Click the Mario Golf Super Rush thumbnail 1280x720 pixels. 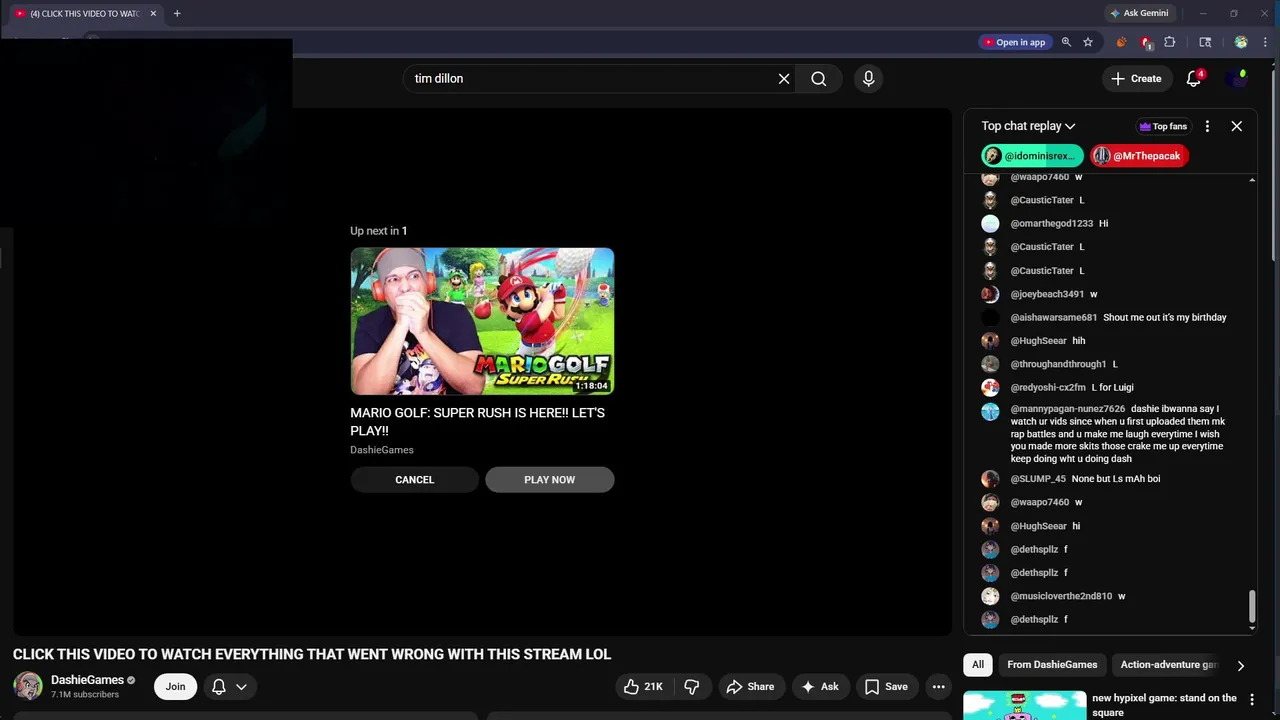[482, 321]
